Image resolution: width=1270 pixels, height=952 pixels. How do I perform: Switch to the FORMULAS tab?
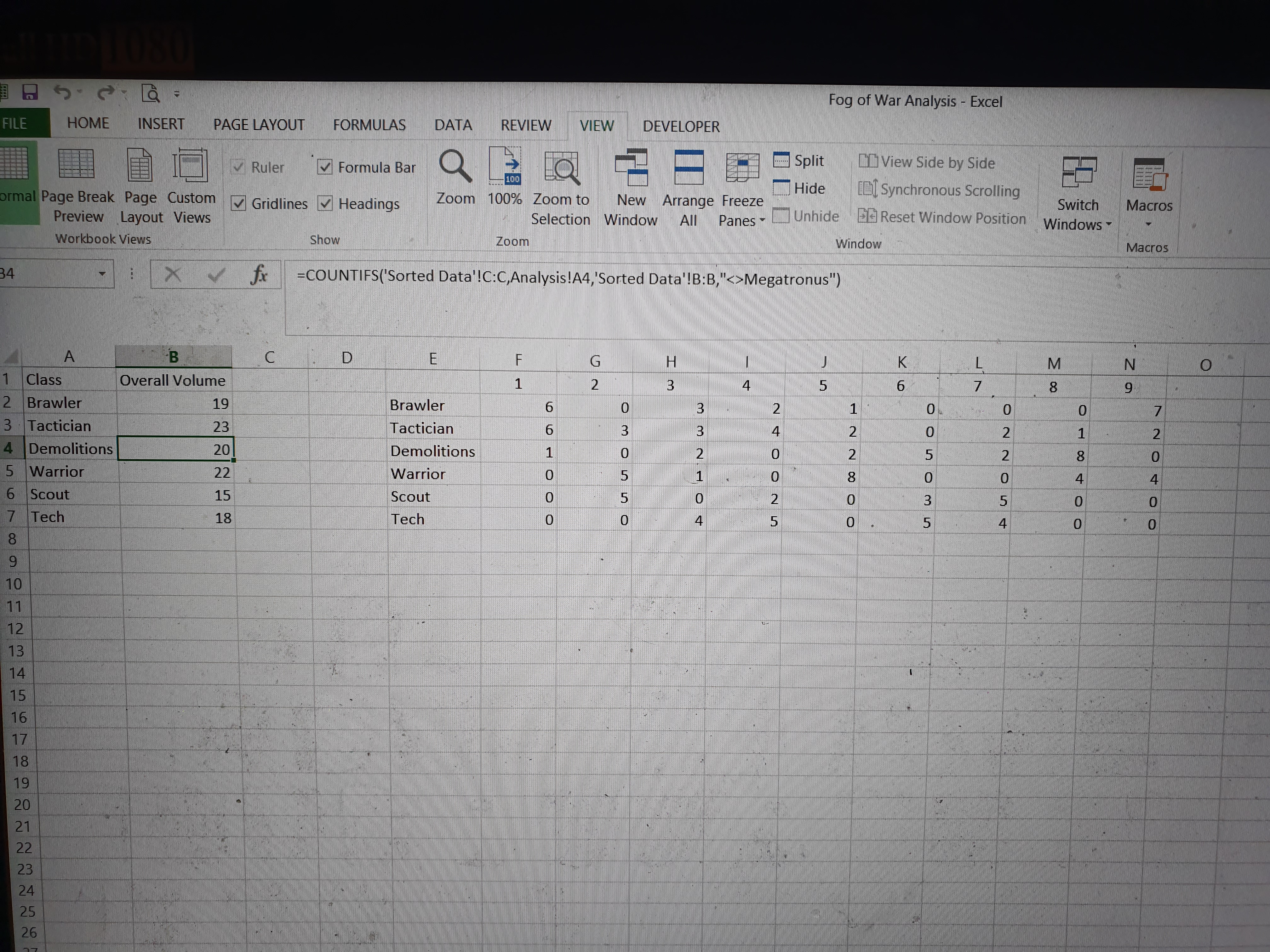[369, 125]
